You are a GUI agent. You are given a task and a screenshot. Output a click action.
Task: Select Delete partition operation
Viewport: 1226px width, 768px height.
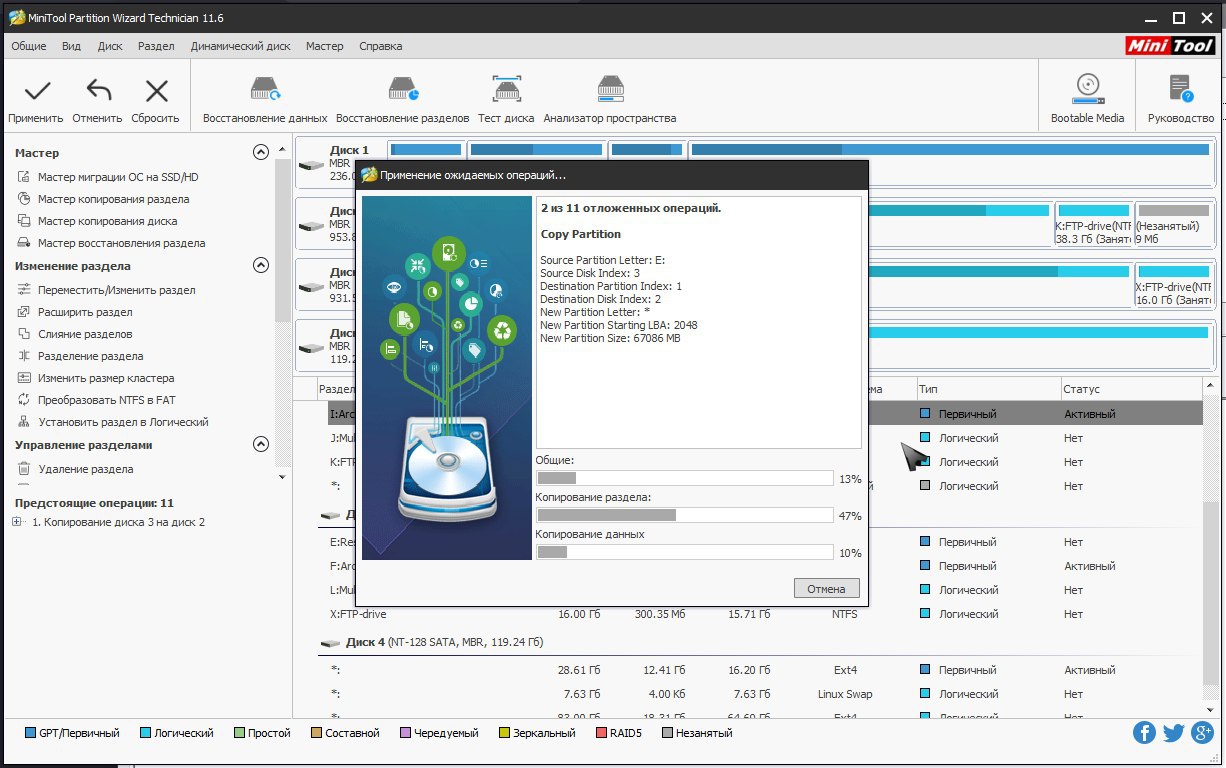click(75, 469)
